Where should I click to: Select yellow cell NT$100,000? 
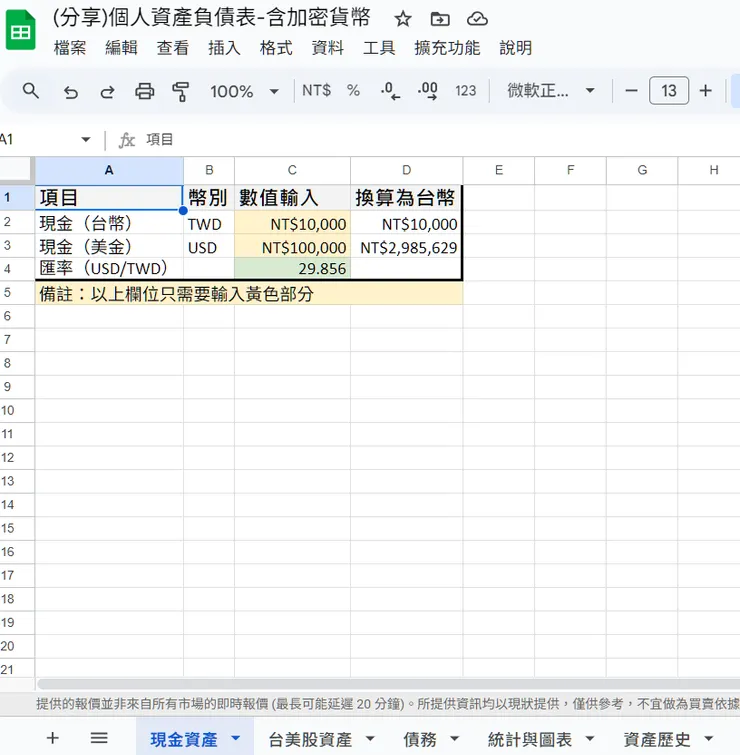[292, 247]
